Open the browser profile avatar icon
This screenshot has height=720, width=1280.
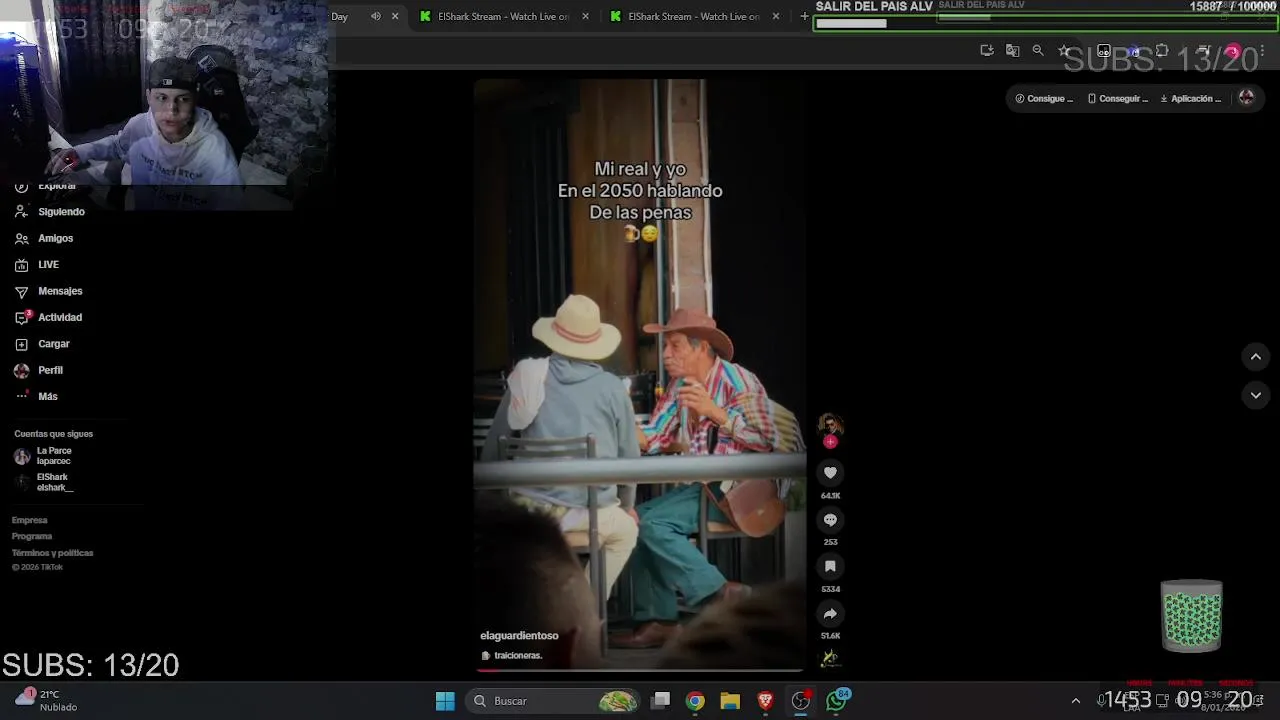pos(1233,51)
